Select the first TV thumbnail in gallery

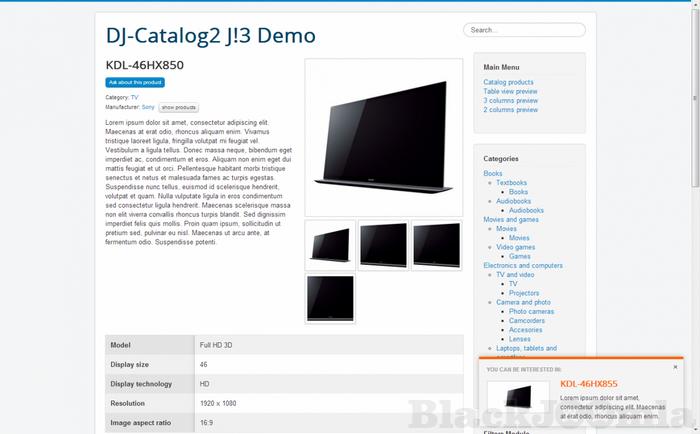[330, 245]
